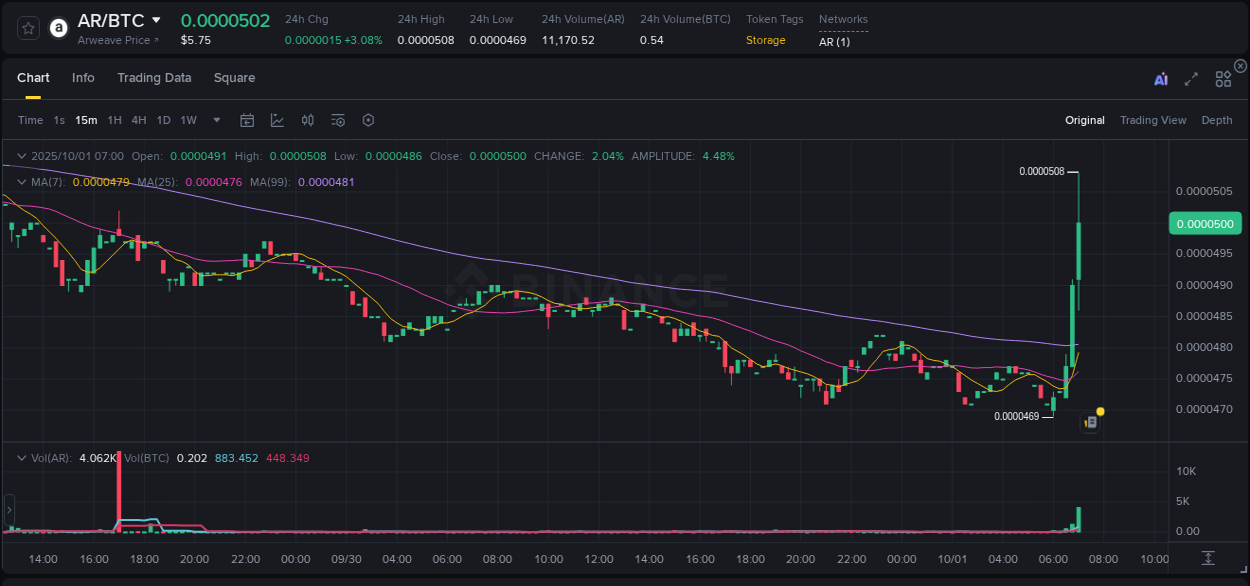The width and height of the screenshot is (1250, 586).
Task: Launch the AI assistant icon
Action: click(x=1160, y=78)
